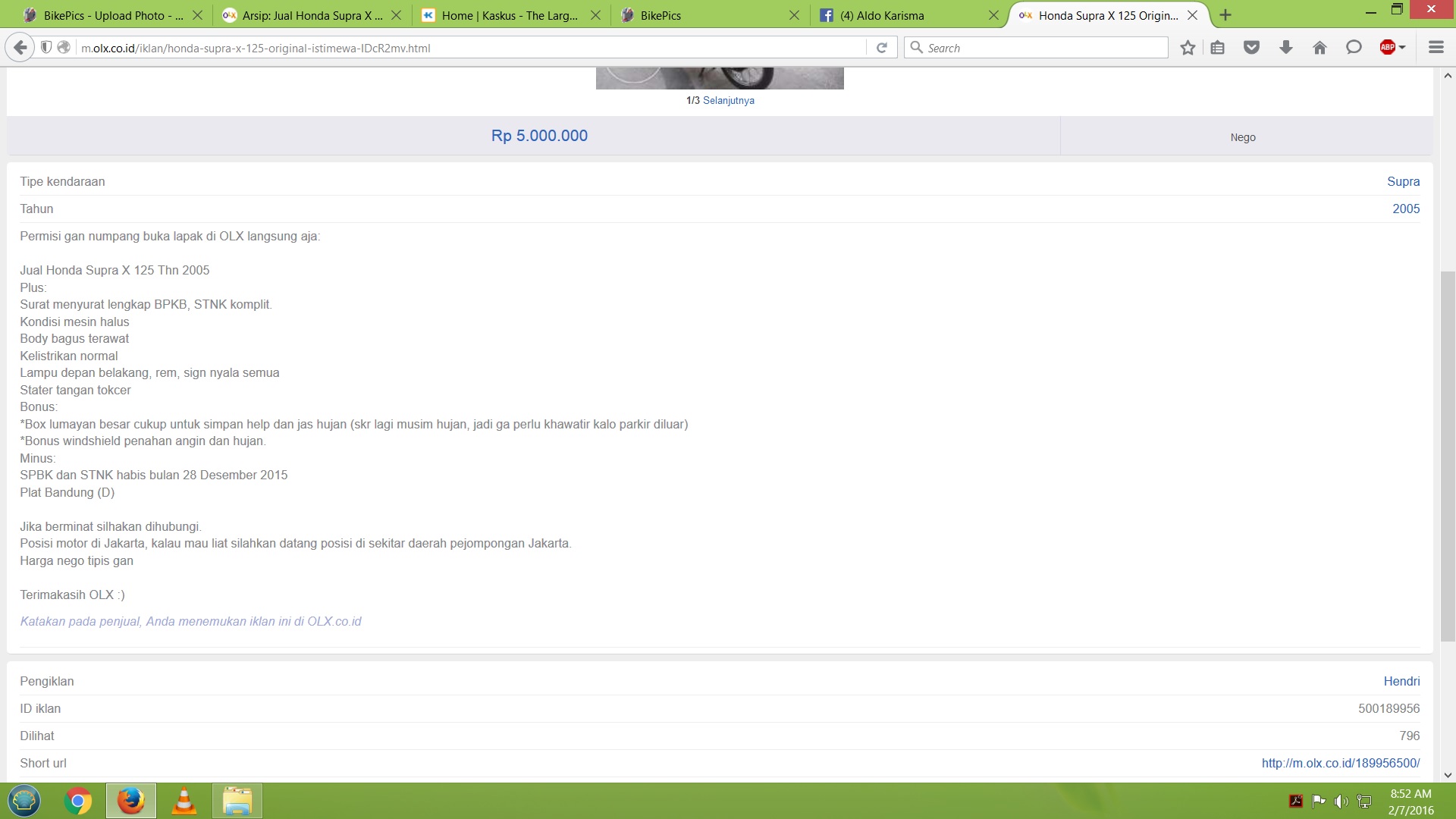
Task: Close the Aldo Karisma Facebook tab
Action: 993,15
